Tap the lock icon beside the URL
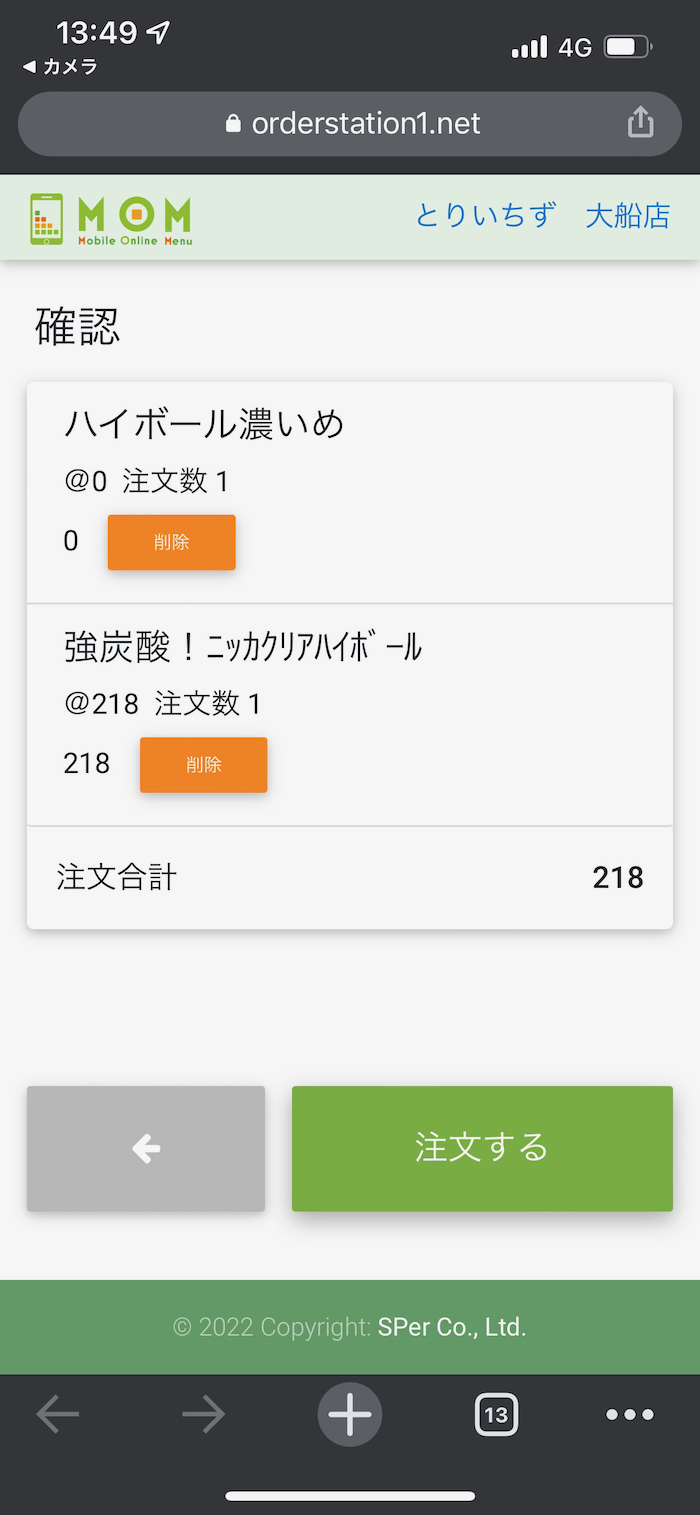This screenshot has width=700, height=1515. [x=234, y=124]
